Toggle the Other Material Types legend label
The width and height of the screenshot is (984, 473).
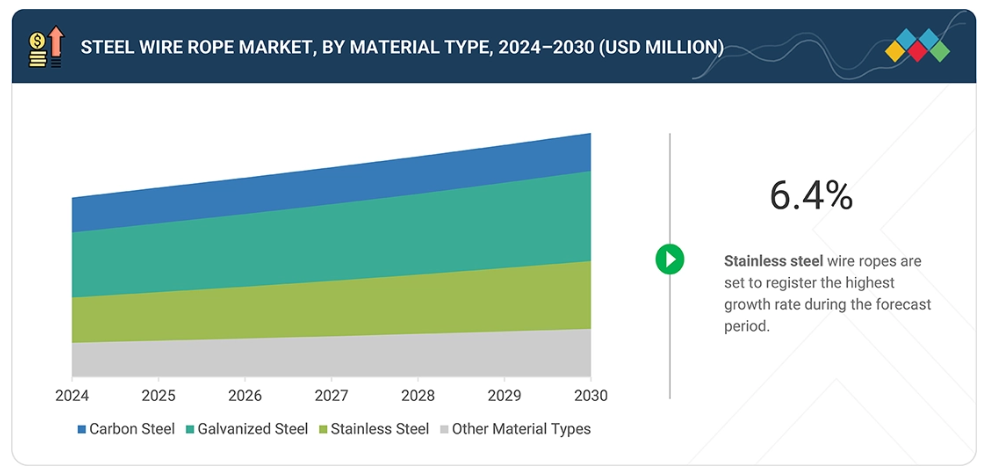[520, 429]
